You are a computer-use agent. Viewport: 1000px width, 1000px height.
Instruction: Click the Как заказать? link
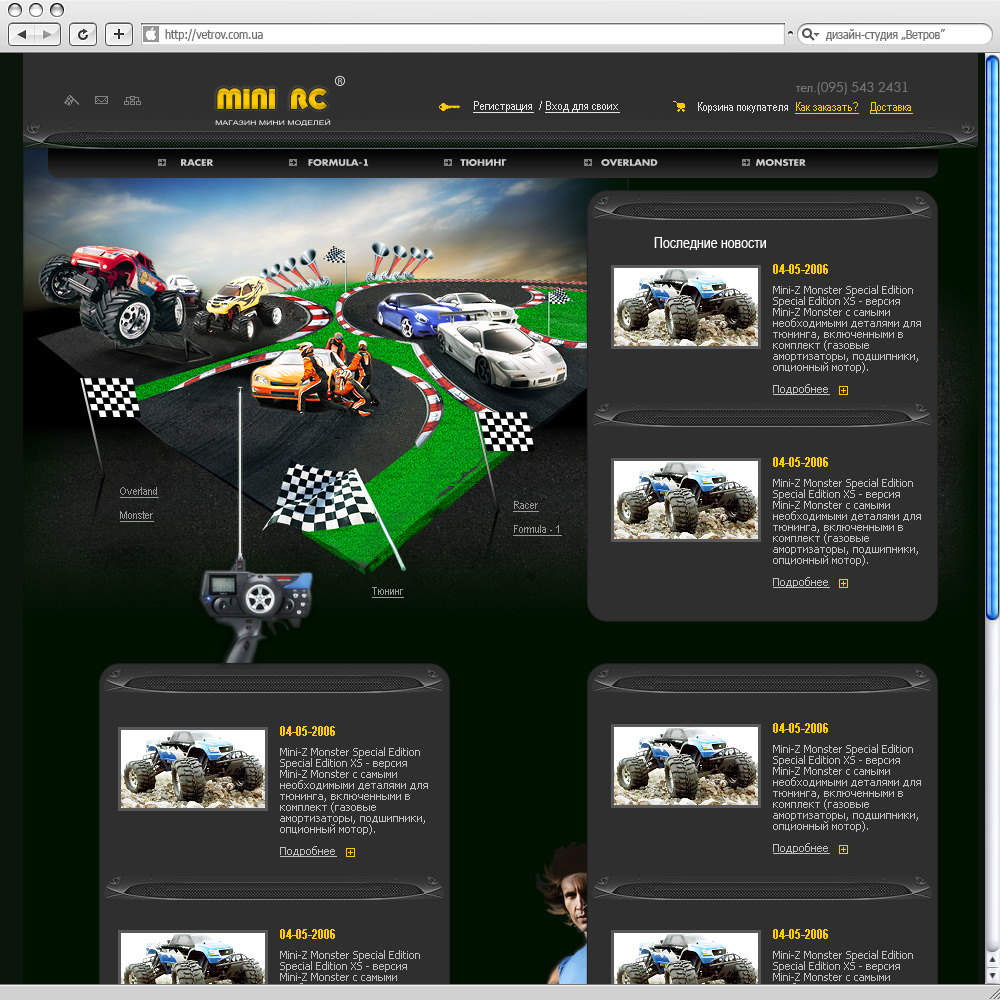coord(826,107)
